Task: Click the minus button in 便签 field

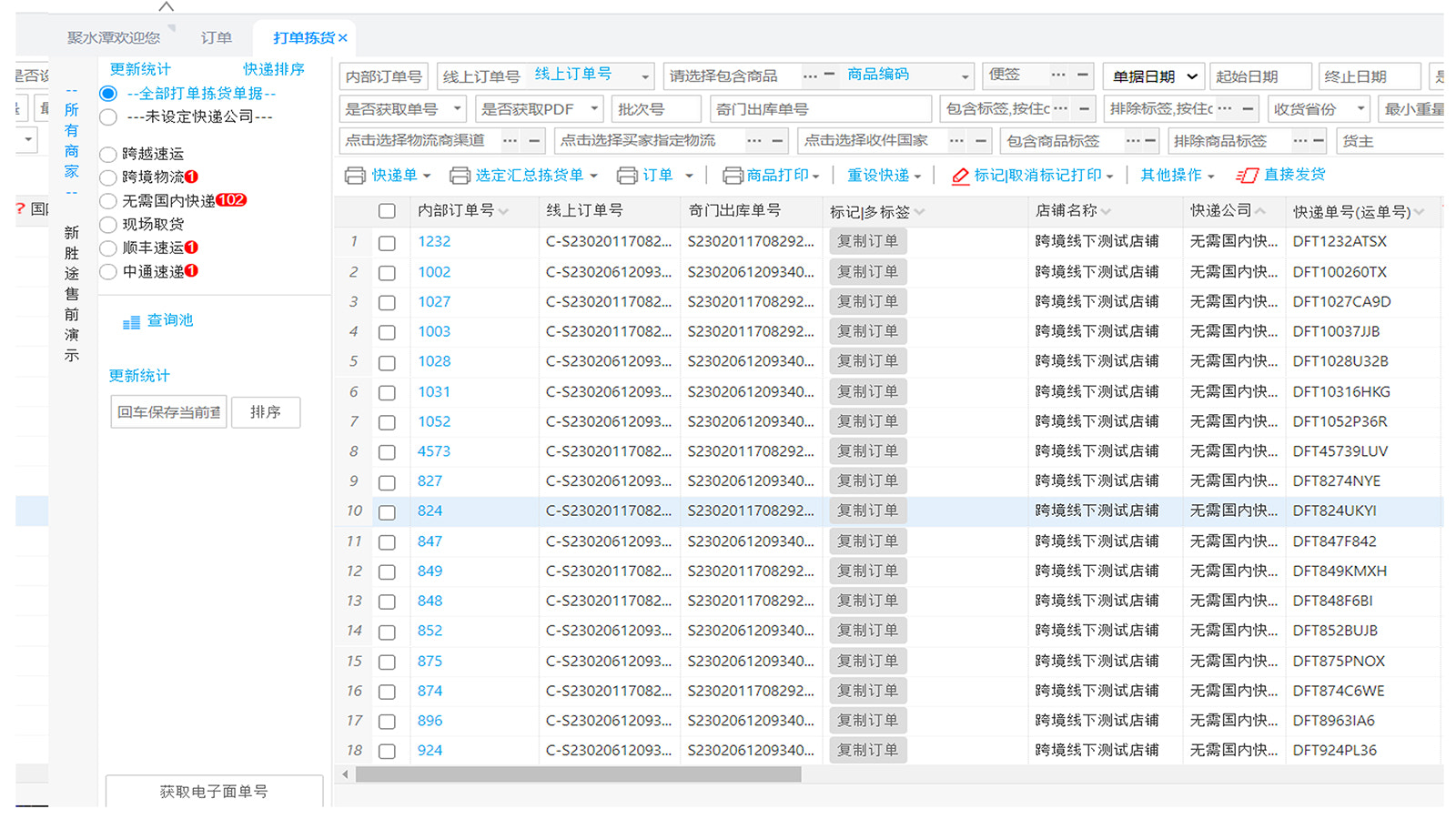Action: (1082, 76)
